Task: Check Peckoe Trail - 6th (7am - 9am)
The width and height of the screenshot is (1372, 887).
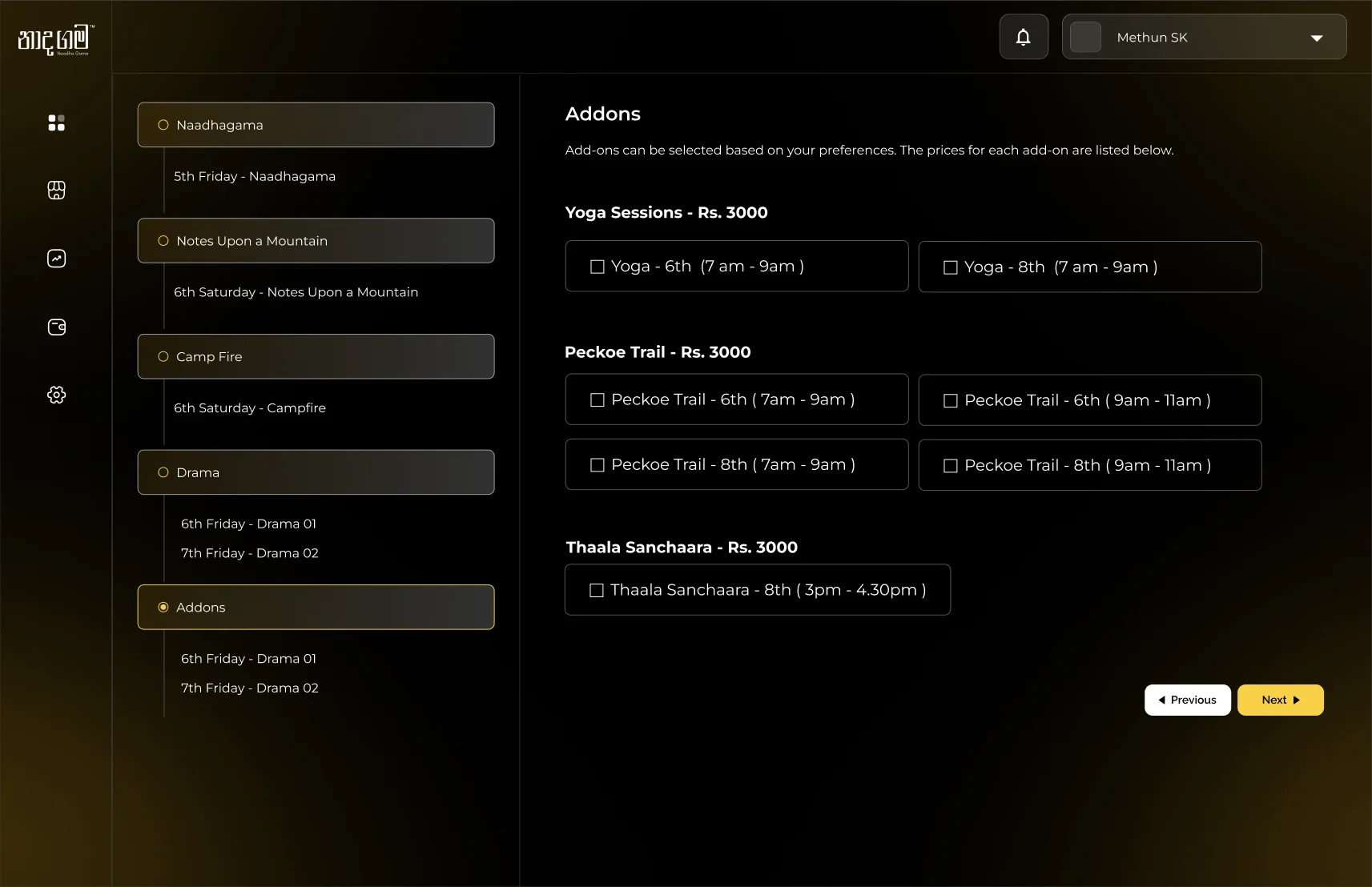Action: pos(597,399)
